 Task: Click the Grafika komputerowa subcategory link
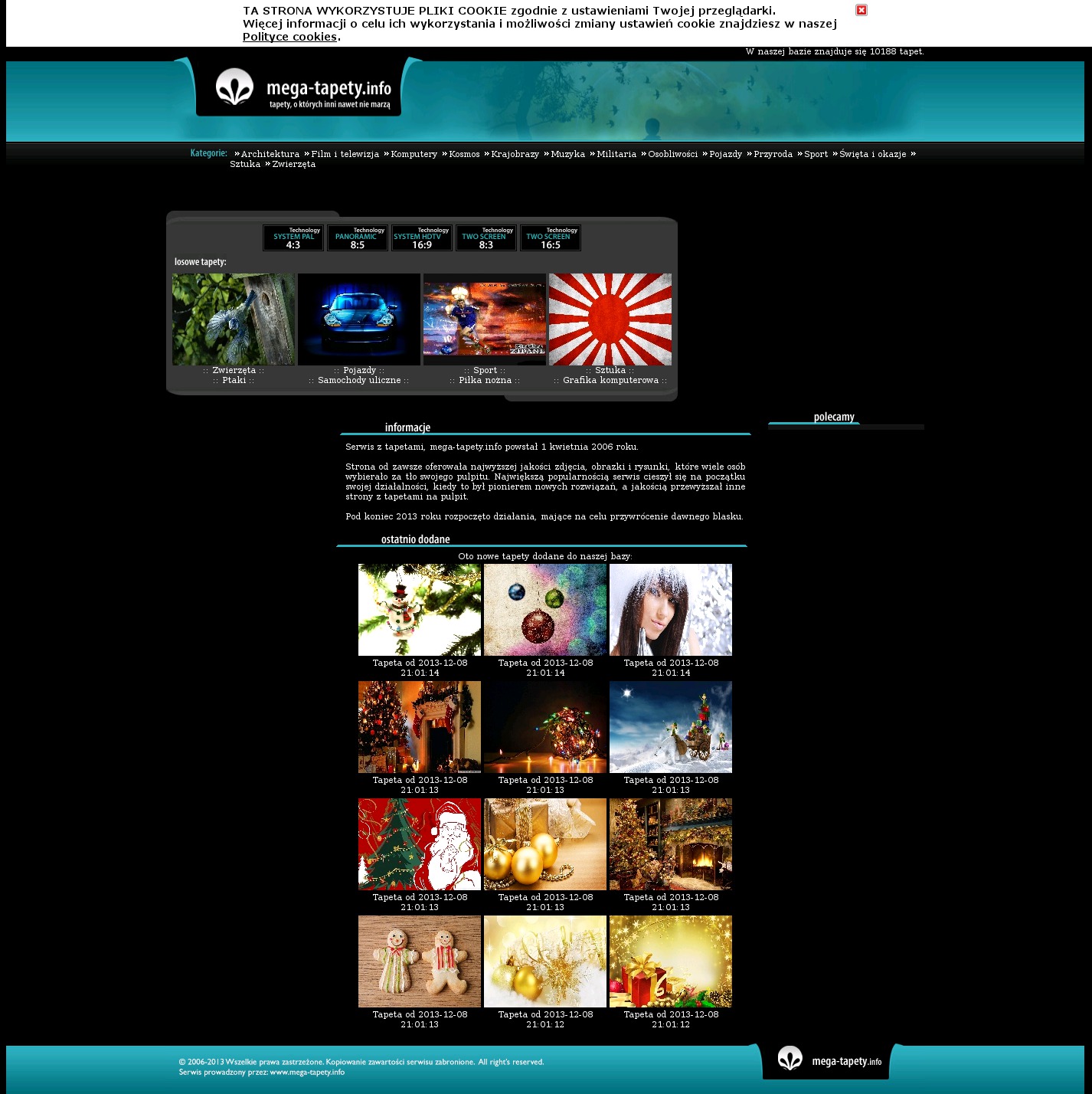[610, 381]
